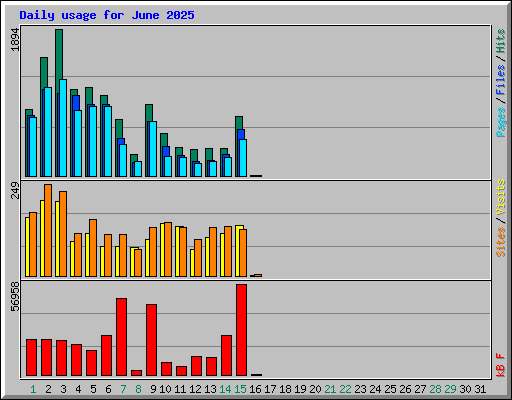The image size is (512, 400).
Task: Click day 1 on the date axis
Action: pos(33,389)
